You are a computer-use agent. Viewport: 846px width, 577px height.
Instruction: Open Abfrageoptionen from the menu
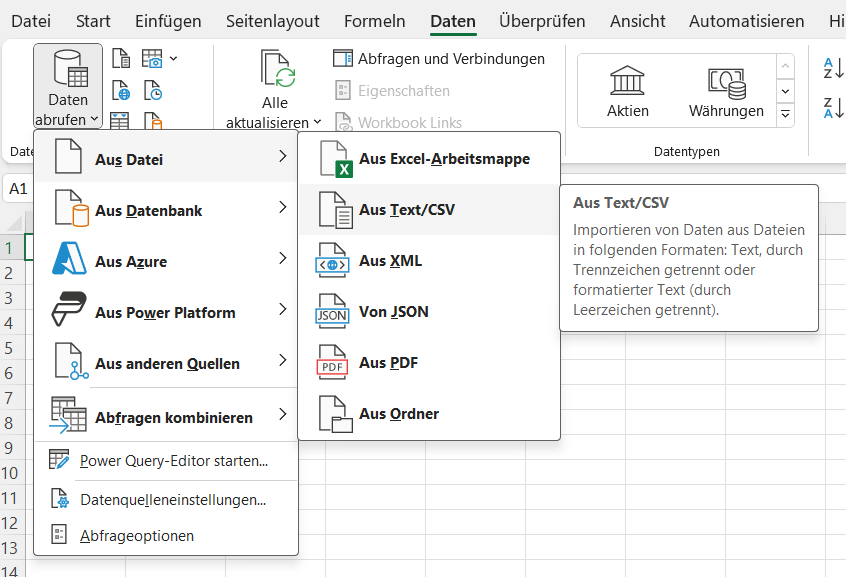click(166, 535)
